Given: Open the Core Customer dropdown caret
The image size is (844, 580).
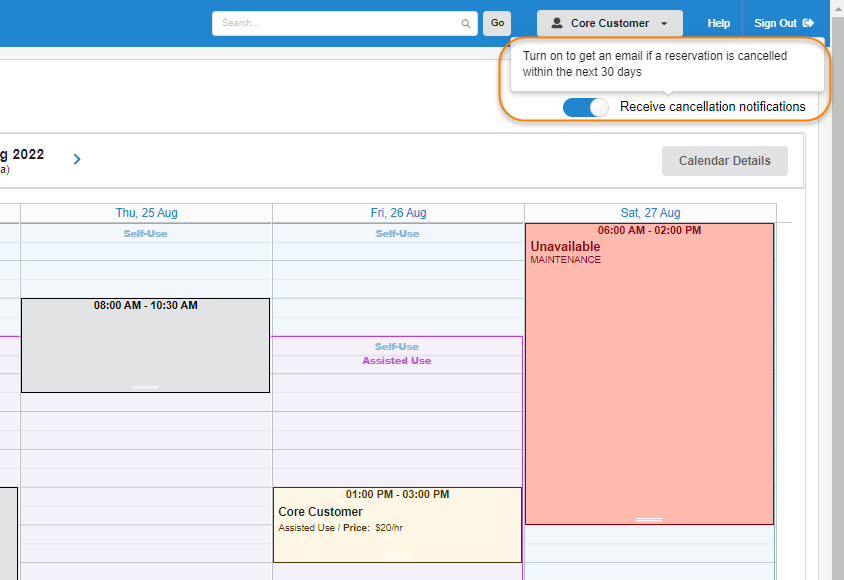Looking at the screenshot, I should click(664, 24).
